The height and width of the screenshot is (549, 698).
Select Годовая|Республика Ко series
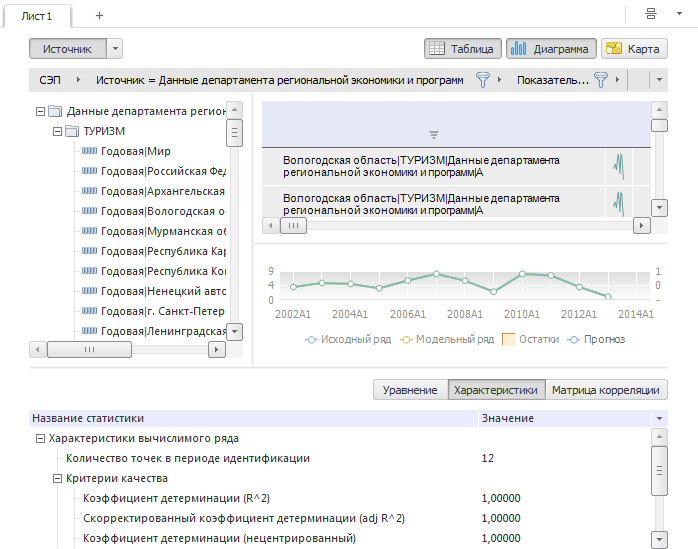tap(163, 272)
